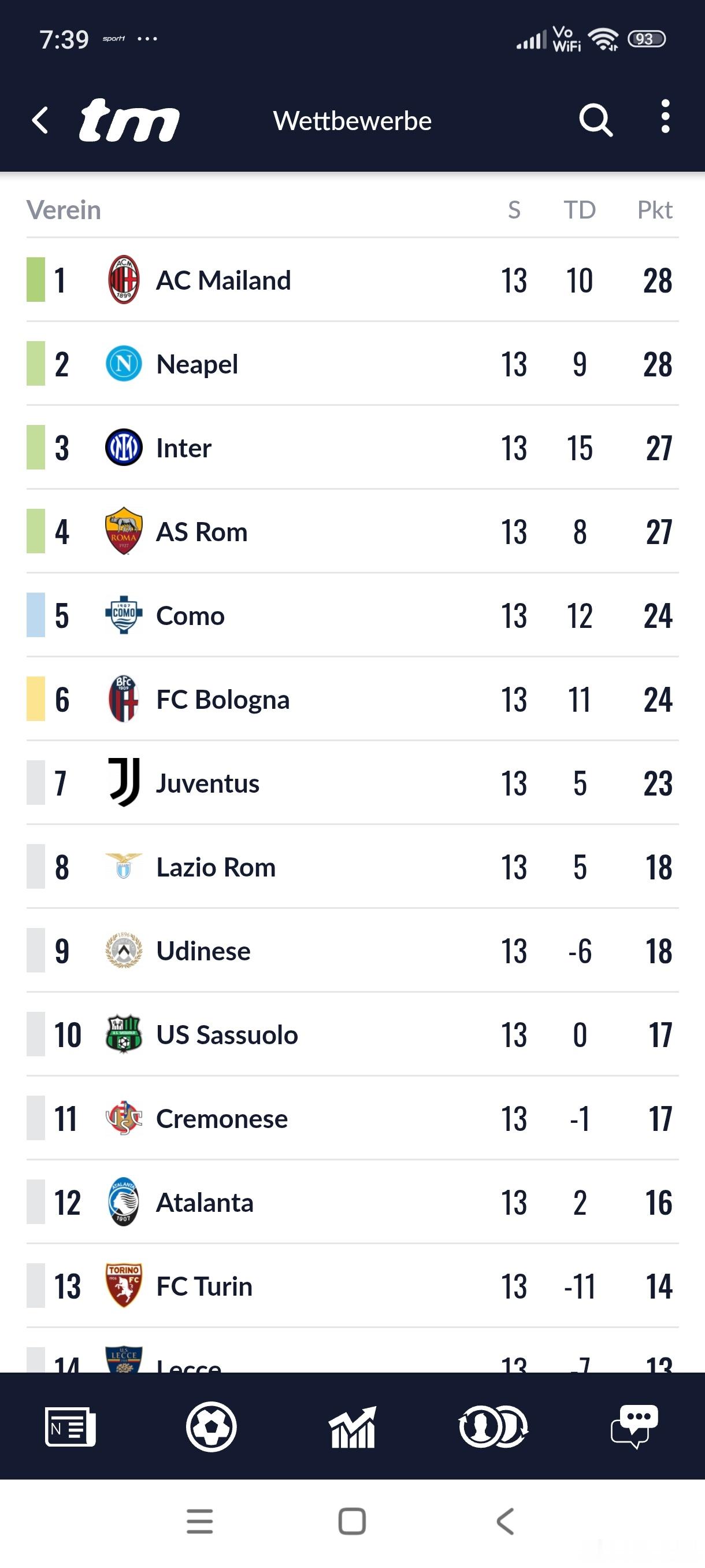Viewport: 705px width, 1568px height.
Task: Open the forum speech bubble icon
Action: coord(634,1426)
